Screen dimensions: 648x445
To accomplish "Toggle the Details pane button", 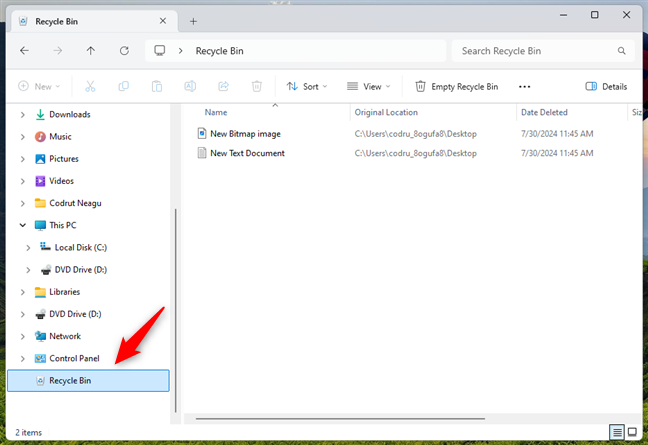I will [606, 86].
